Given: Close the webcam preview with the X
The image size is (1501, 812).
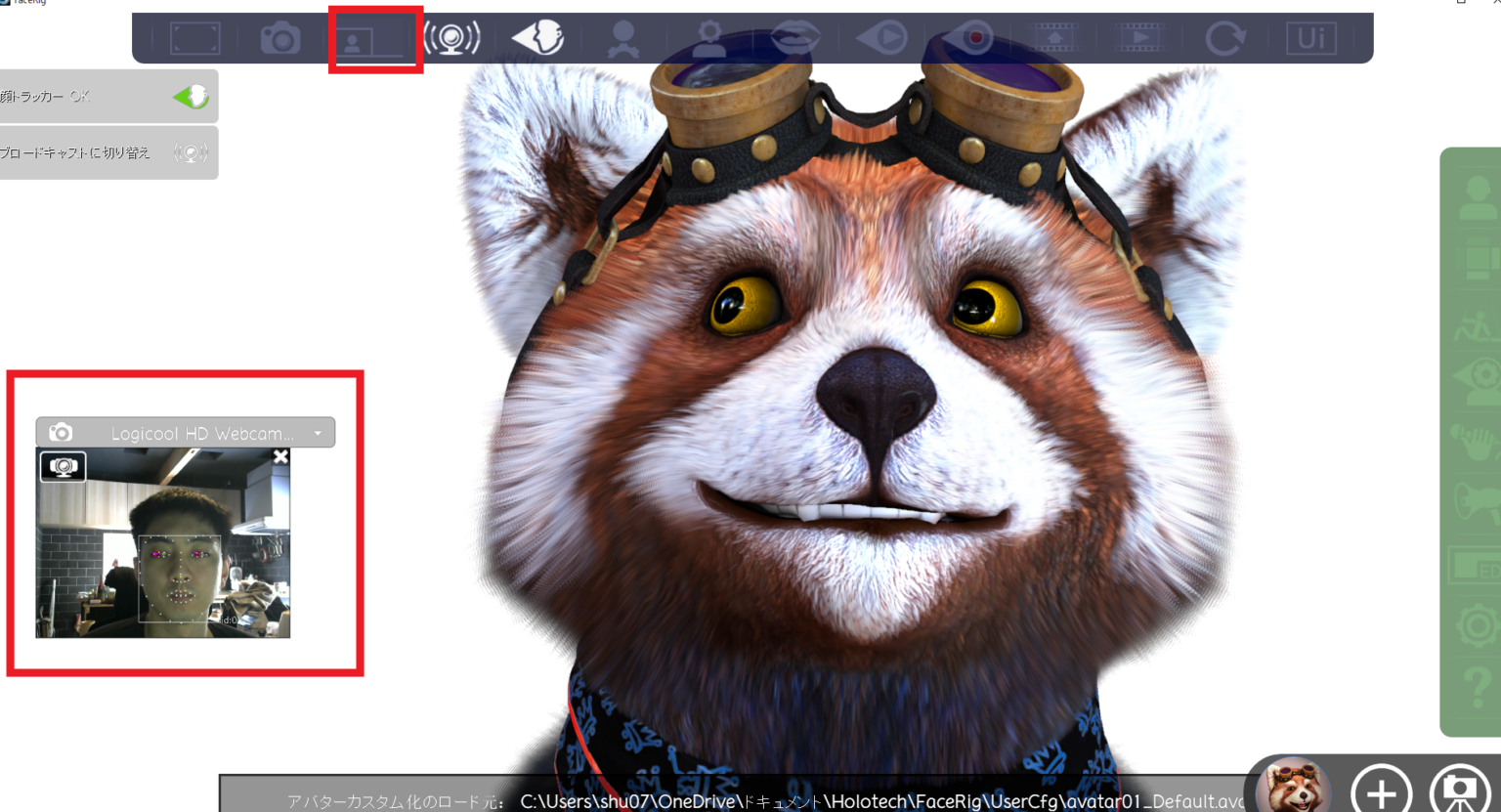Looking at the screenshot, I should (280, 456).
